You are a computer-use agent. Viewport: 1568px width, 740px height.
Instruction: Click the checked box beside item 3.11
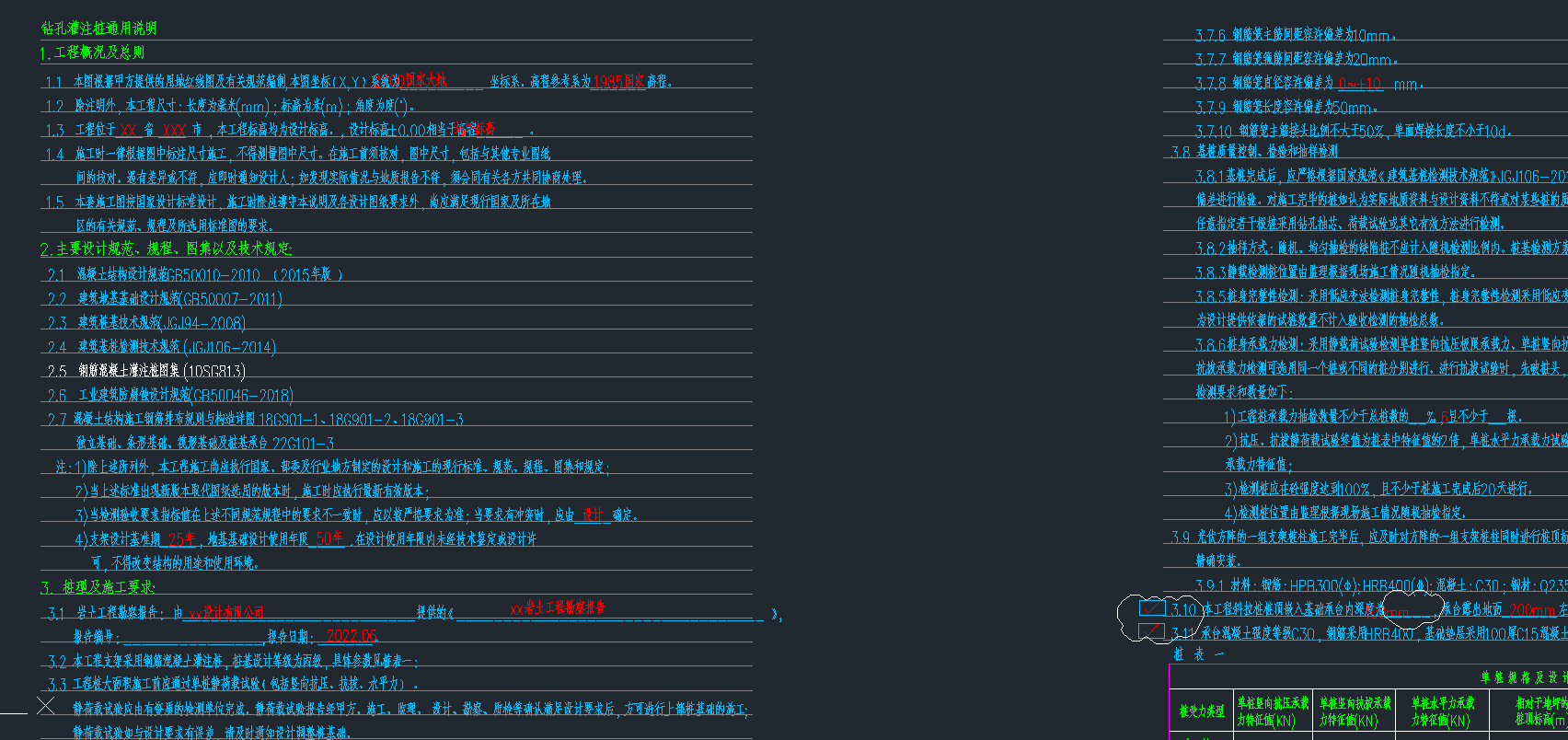pyautogui.click(x=1151, y=631)
